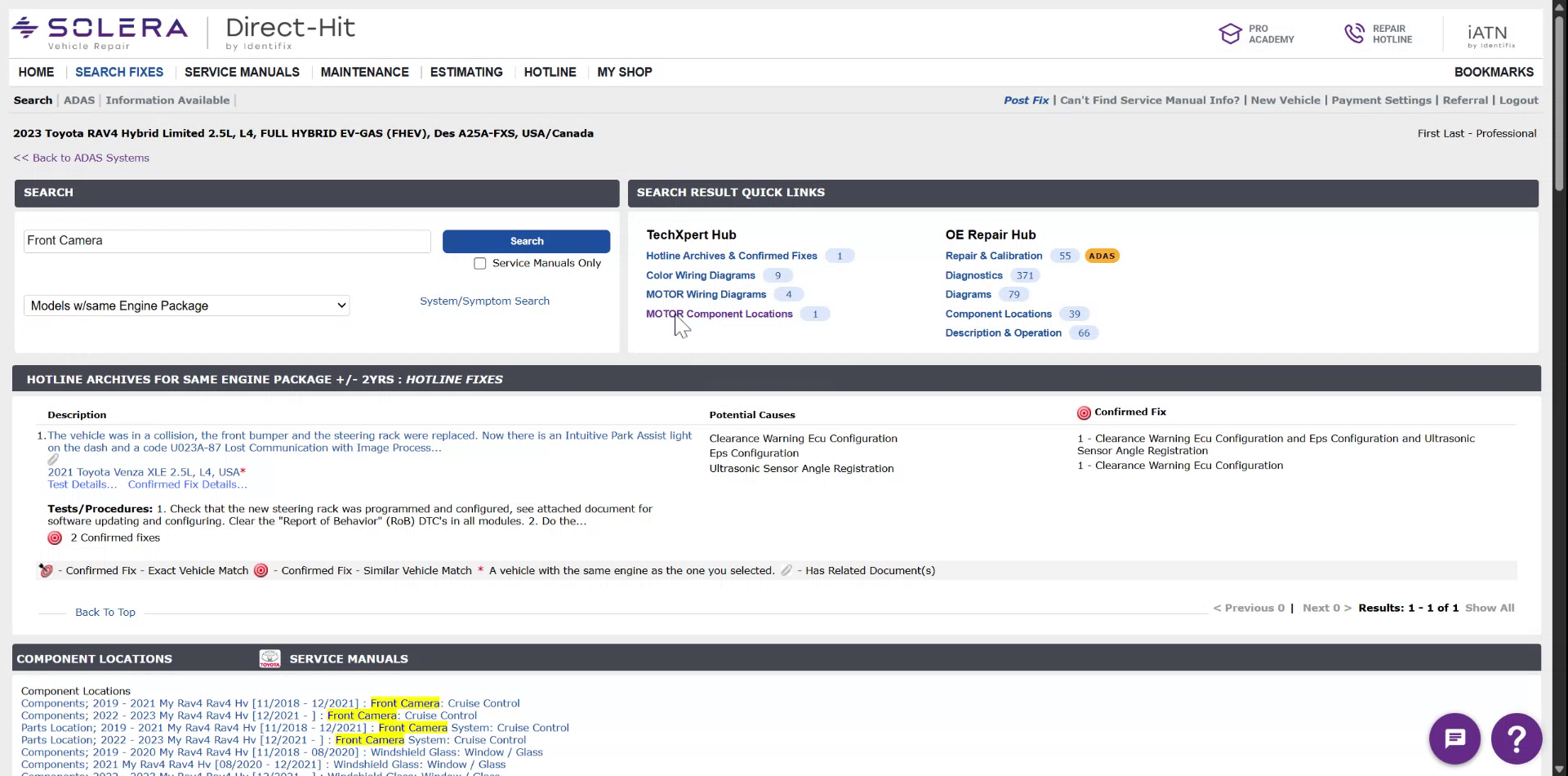This screenshot has width=1568, height=776.
Task: Switch to the Maintenance tab
Action: coord(364,72)
